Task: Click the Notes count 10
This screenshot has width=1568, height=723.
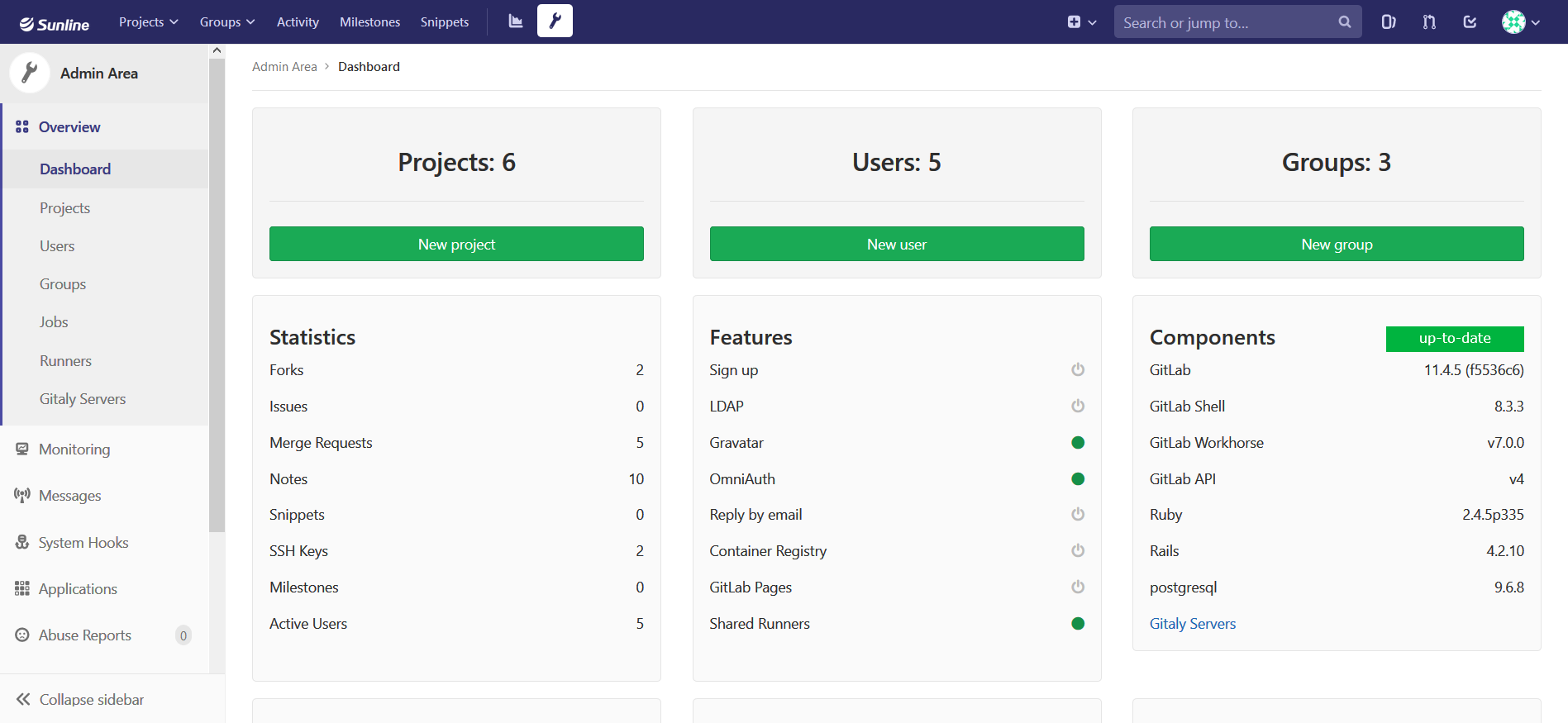Action: 636,478
